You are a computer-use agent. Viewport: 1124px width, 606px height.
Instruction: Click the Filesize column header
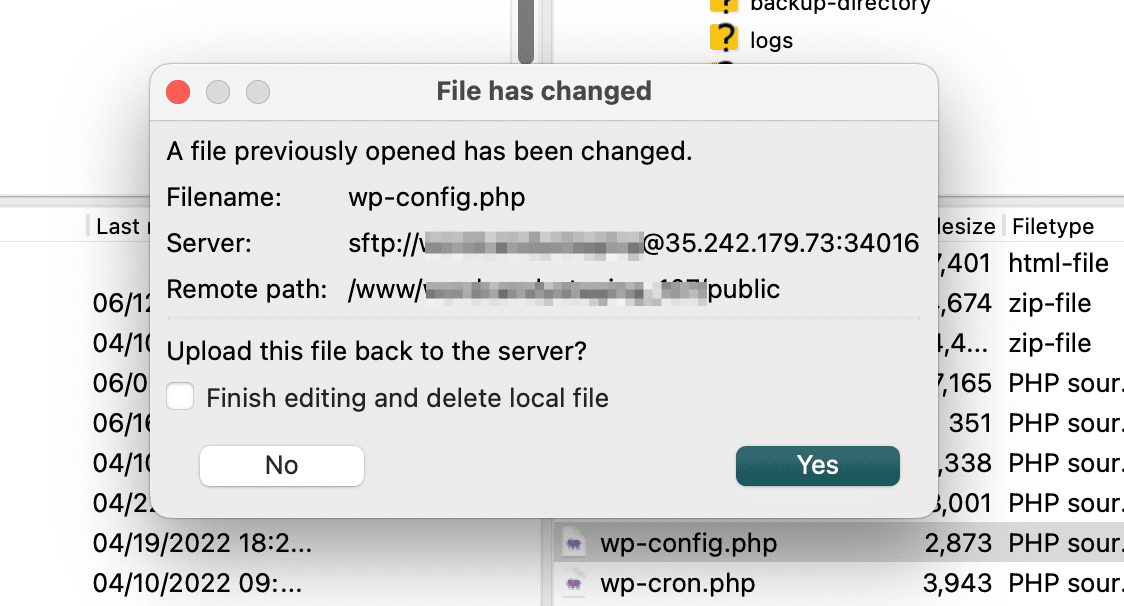click(966, 226)
